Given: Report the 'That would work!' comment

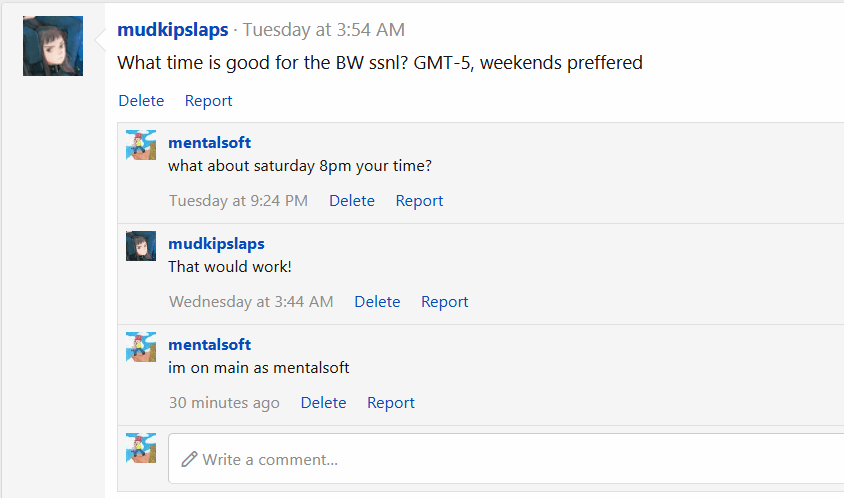Looking at the screenshot, I should tap(444, 301).
